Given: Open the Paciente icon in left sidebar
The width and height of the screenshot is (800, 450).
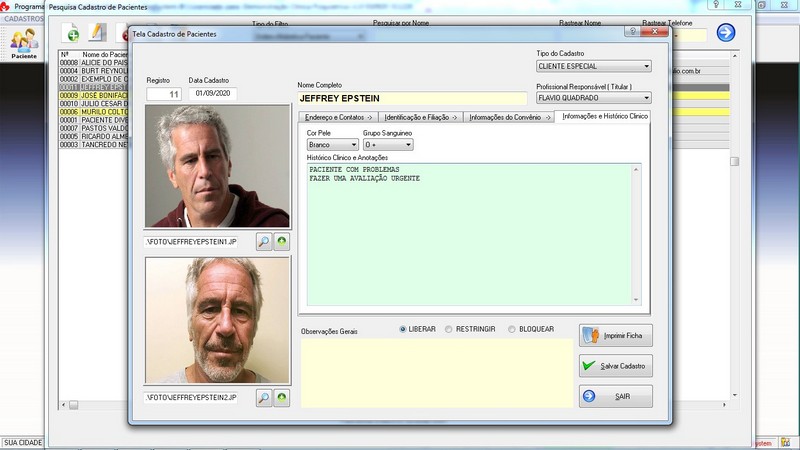Looking at the screenshot, I should coord(24,43).
